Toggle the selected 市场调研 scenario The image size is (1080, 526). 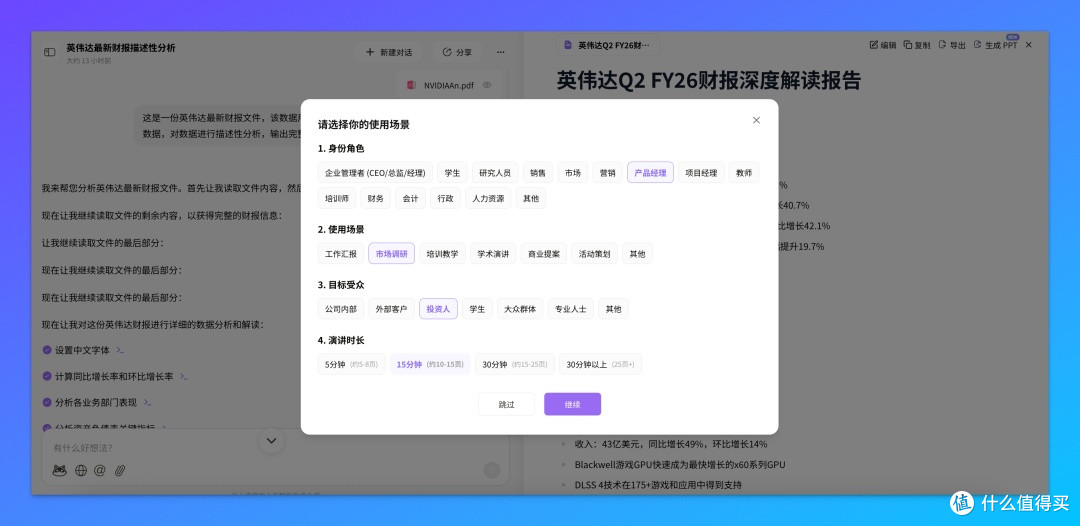pos(391,253)
